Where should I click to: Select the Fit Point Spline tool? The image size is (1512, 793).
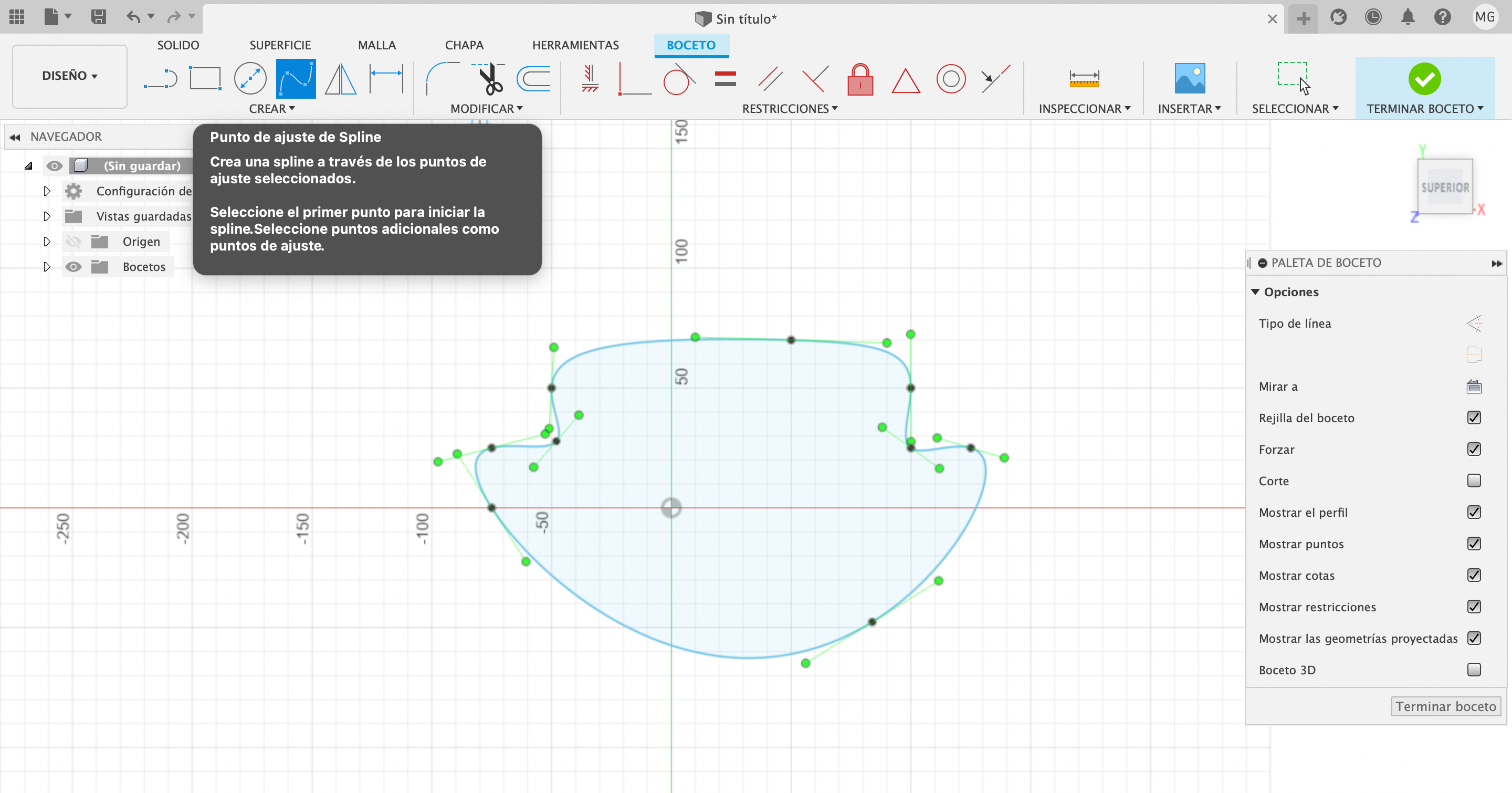click(x=296, y=79)
